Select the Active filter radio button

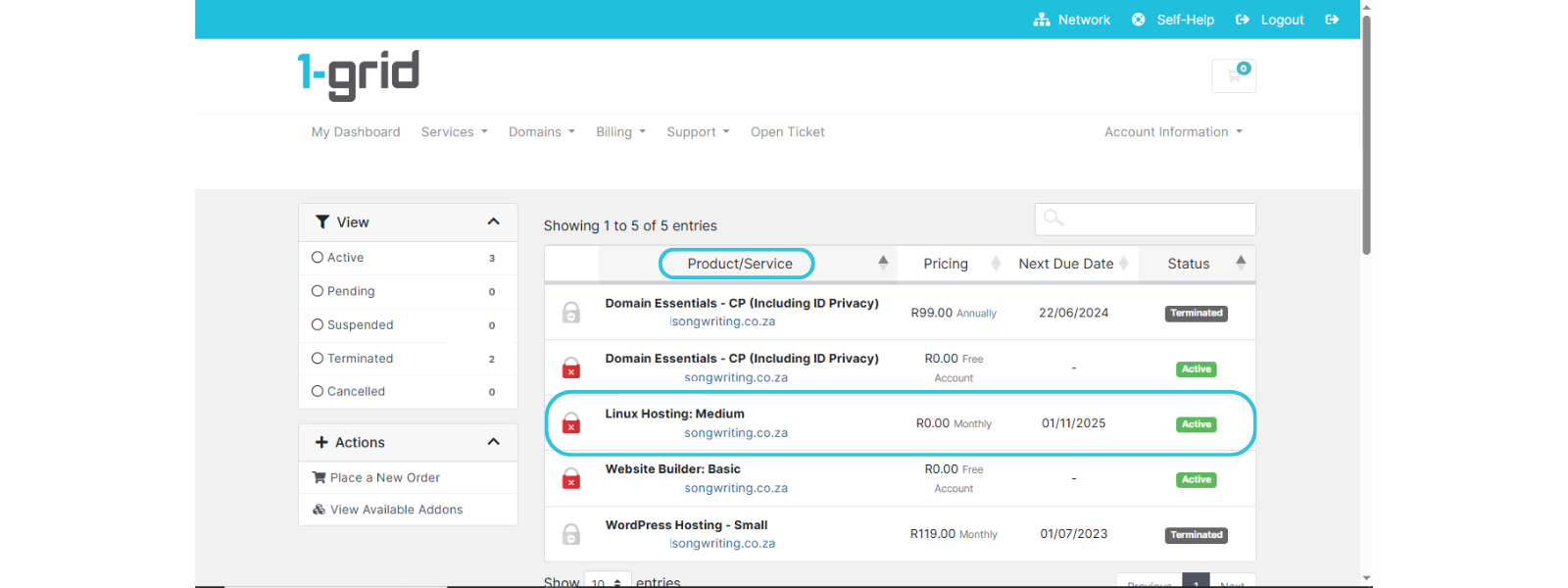tap(318, 258)
